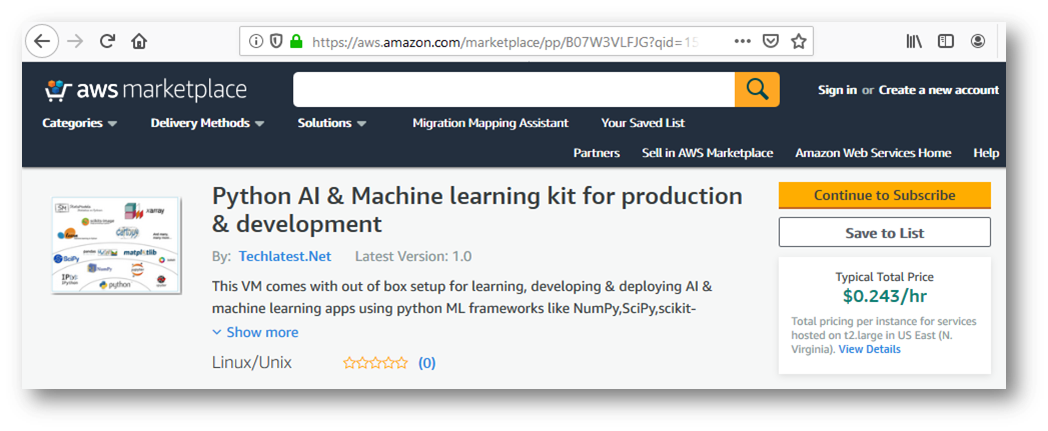Click the review count (0) link
Viewport: 1048px width, 431px height.
pos(427,363)
